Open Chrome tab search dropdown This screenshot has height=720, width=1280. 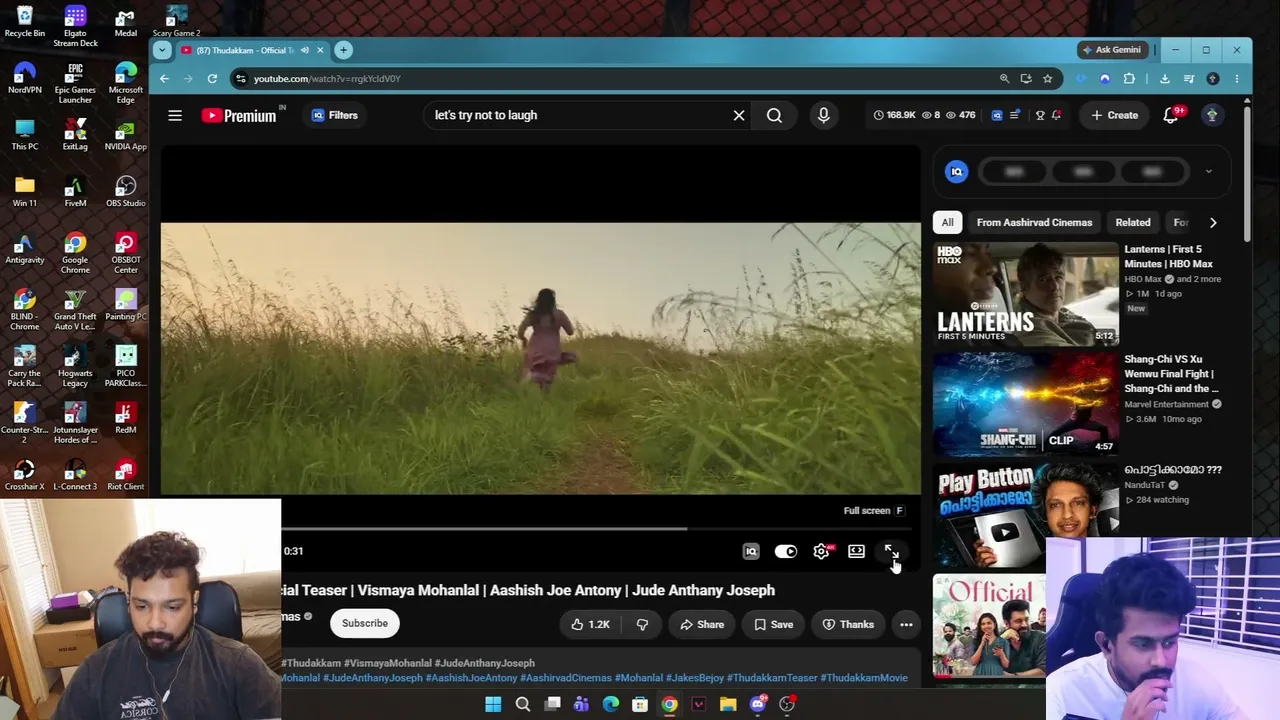tap(163, 50)
